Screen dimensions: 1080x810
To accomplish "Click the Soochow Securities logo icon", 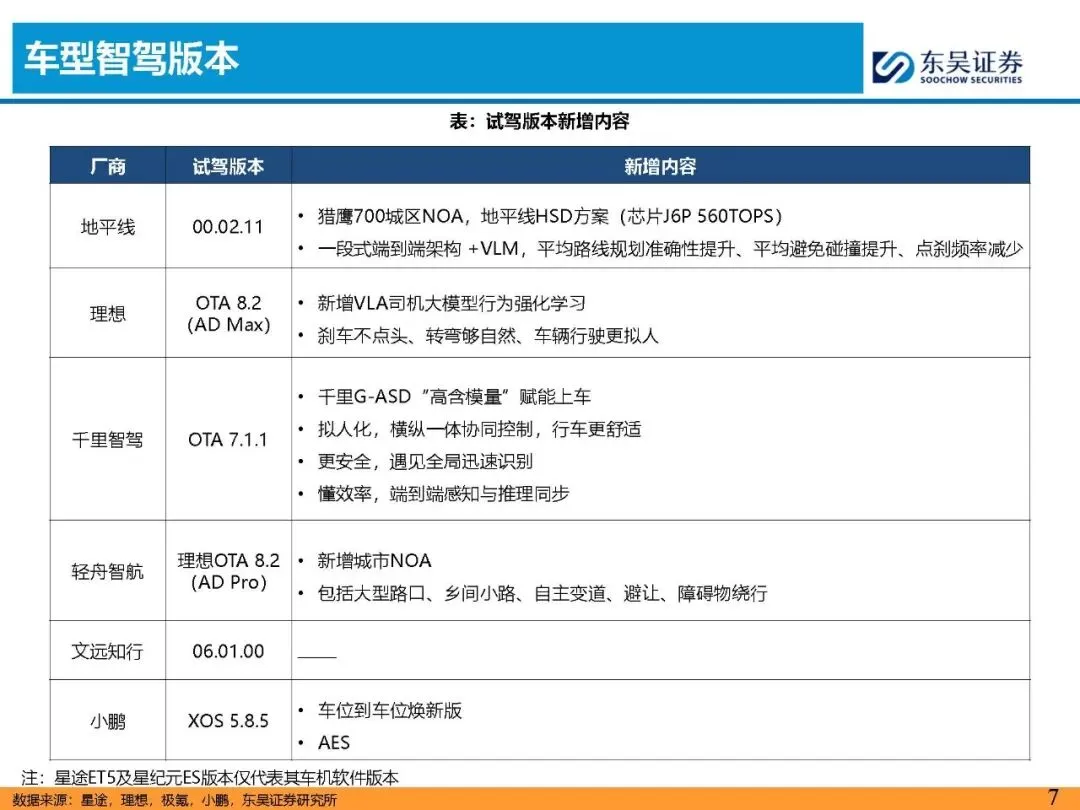I will pos(893,66).
